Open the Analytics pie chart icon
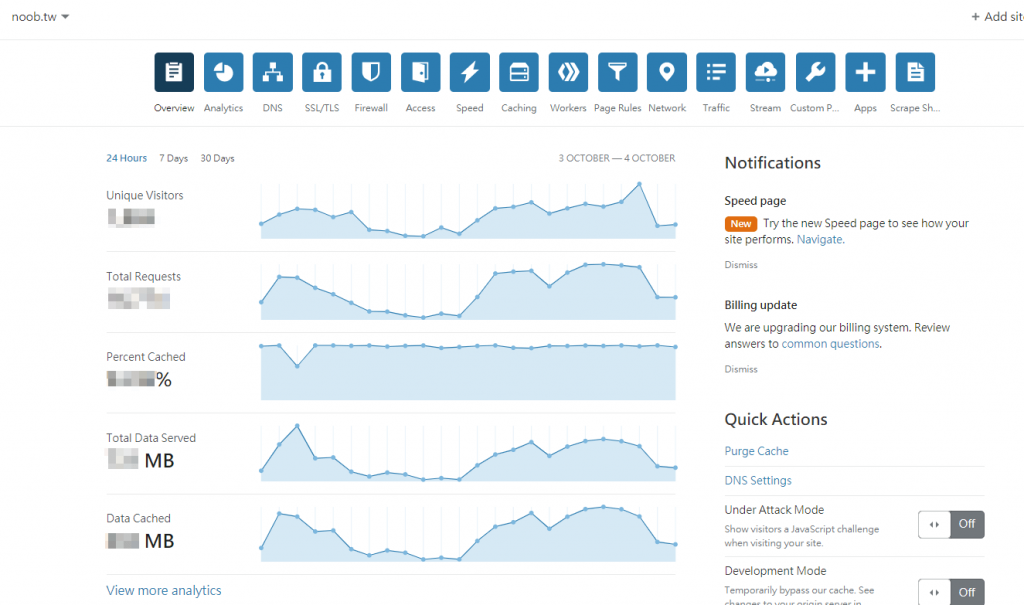1024x605 pixels. pyautogui.click(x=223, y=72)
